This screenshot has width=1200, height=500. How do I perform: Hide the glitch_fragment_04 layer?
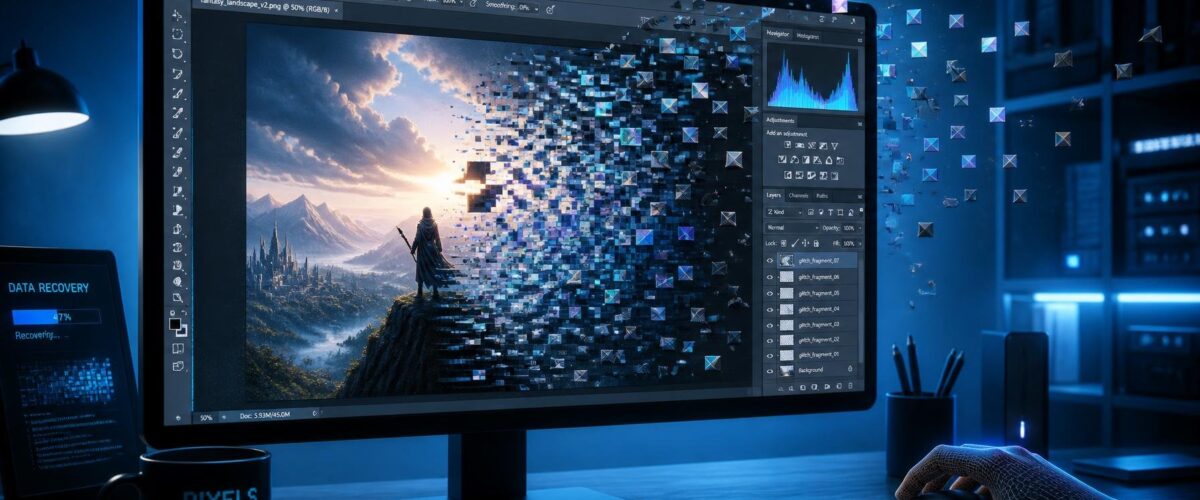click(x=770, y=309)
